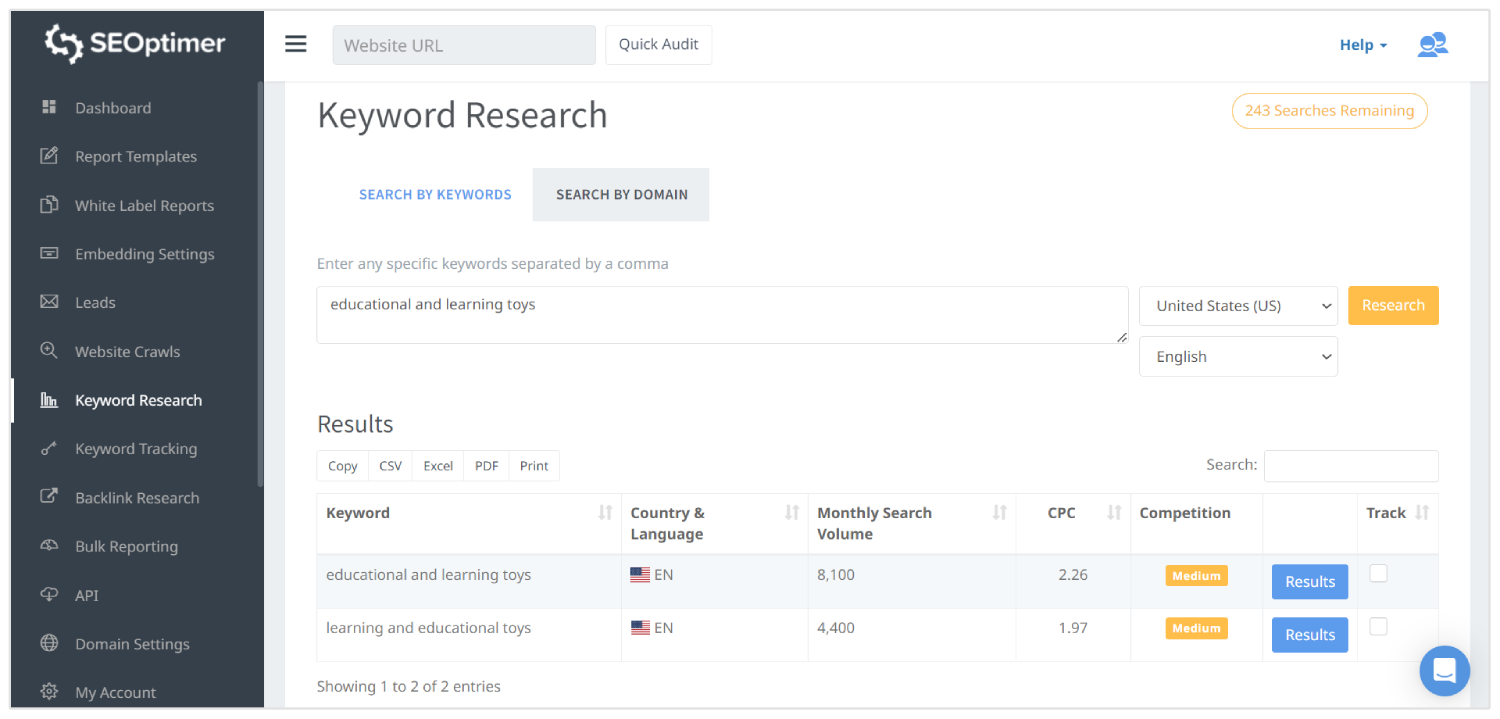Click the SEOptimer logo
This screenshot has width=1500, height=719.
tap(135, 43)
